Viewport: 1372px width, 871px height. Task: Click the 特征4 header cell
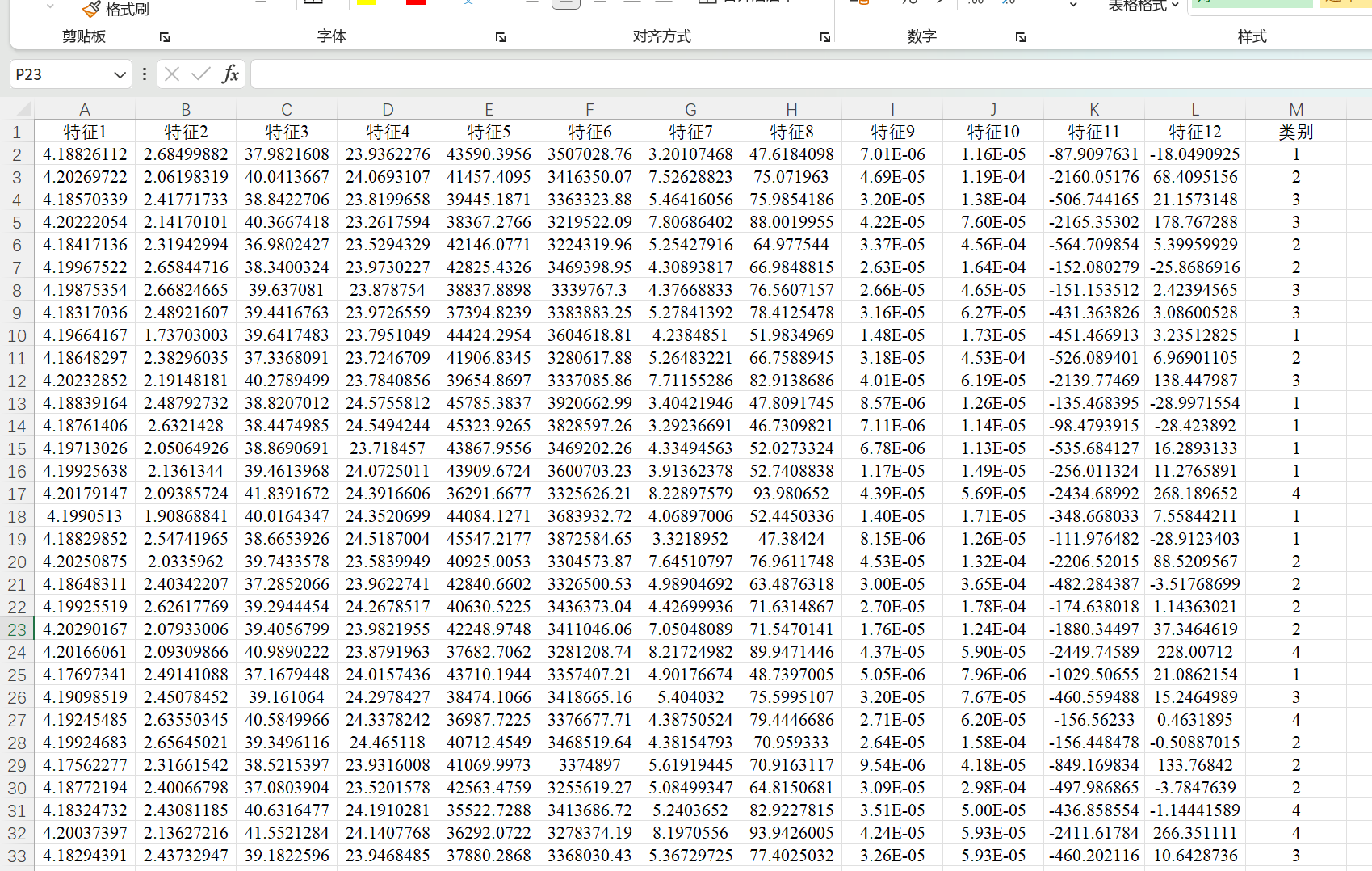[x=388, y=132]
